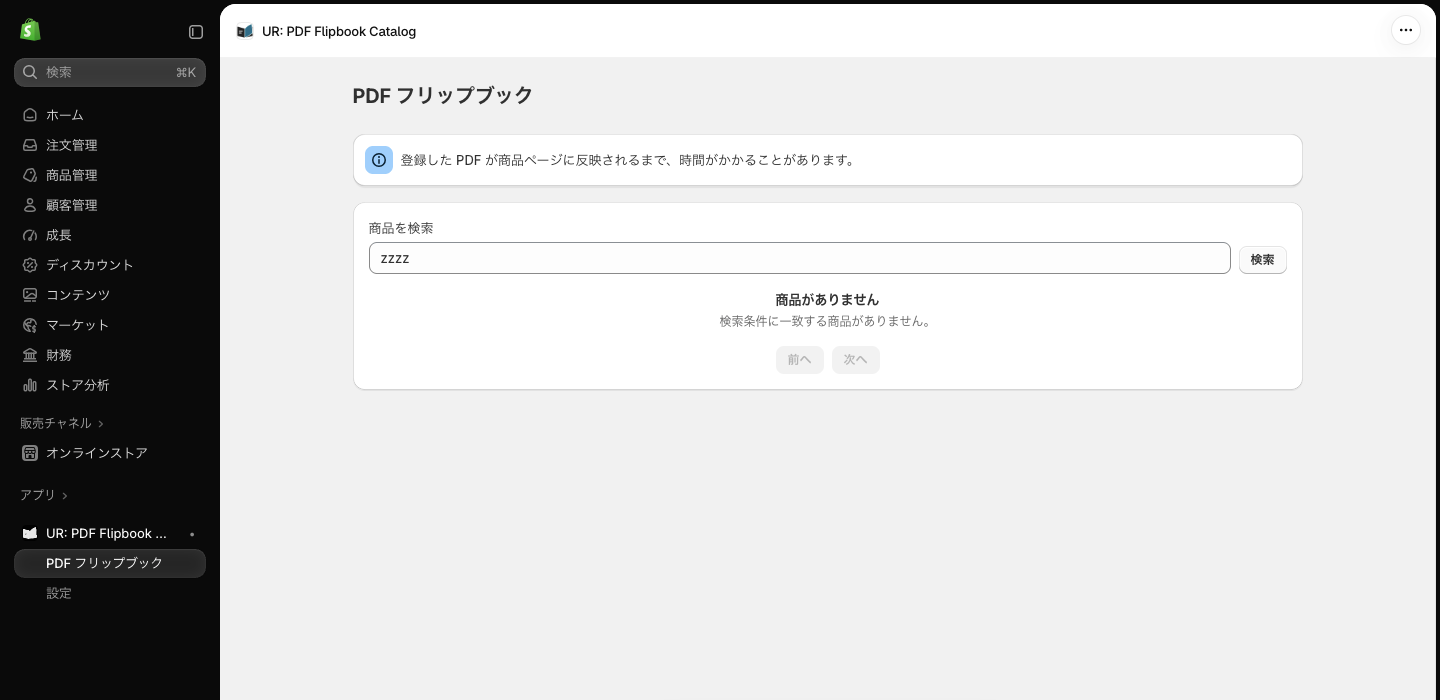Click the Shopify logo icon
Viewport: 1440px width, 700px height.
point(30,30)
